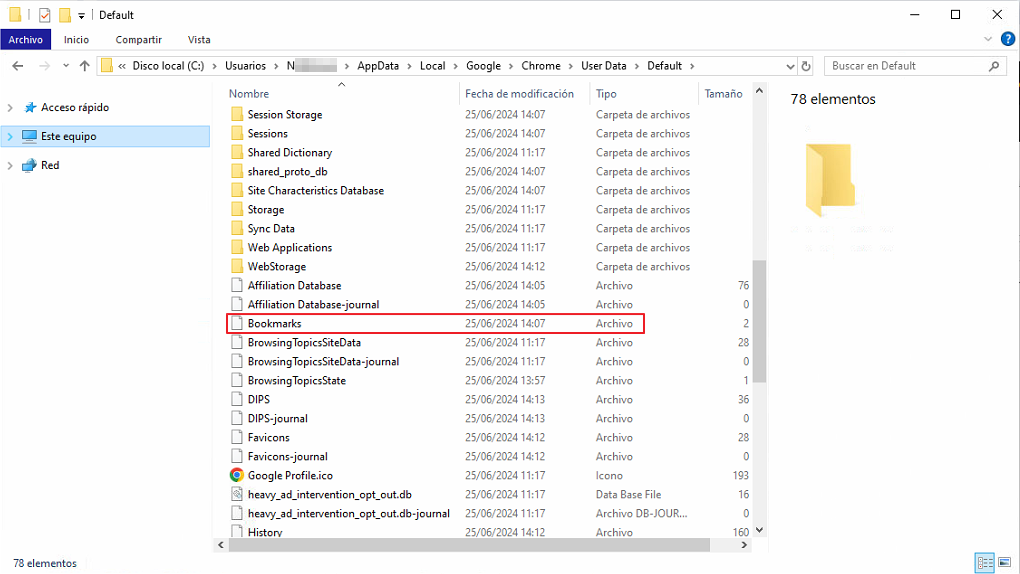Select Este equipo in navigation pane
The width and height of the screenshot is (1020, 574).
pos(68,136)
